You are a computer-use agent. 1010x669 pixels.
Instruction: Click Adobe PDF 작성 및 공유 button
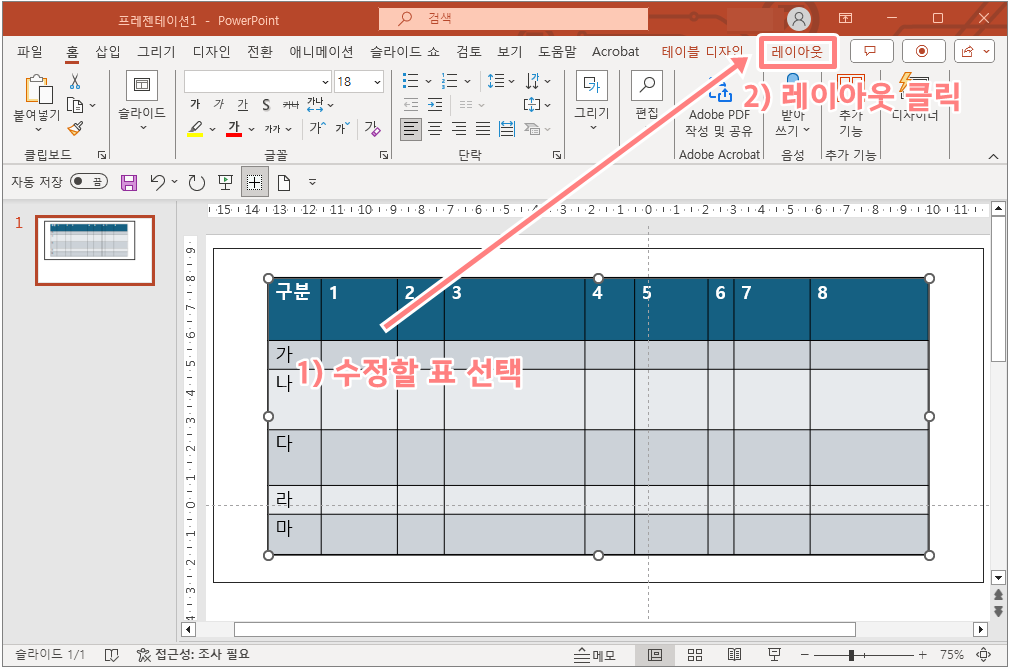click(x=719, y=107)
